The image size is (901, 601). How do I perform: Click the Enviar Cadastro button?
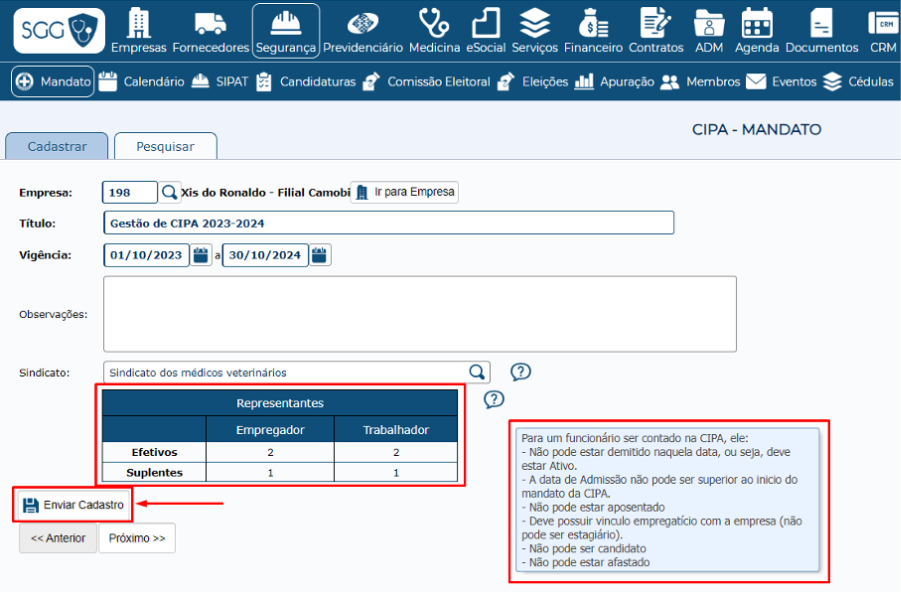coord(74,505)
